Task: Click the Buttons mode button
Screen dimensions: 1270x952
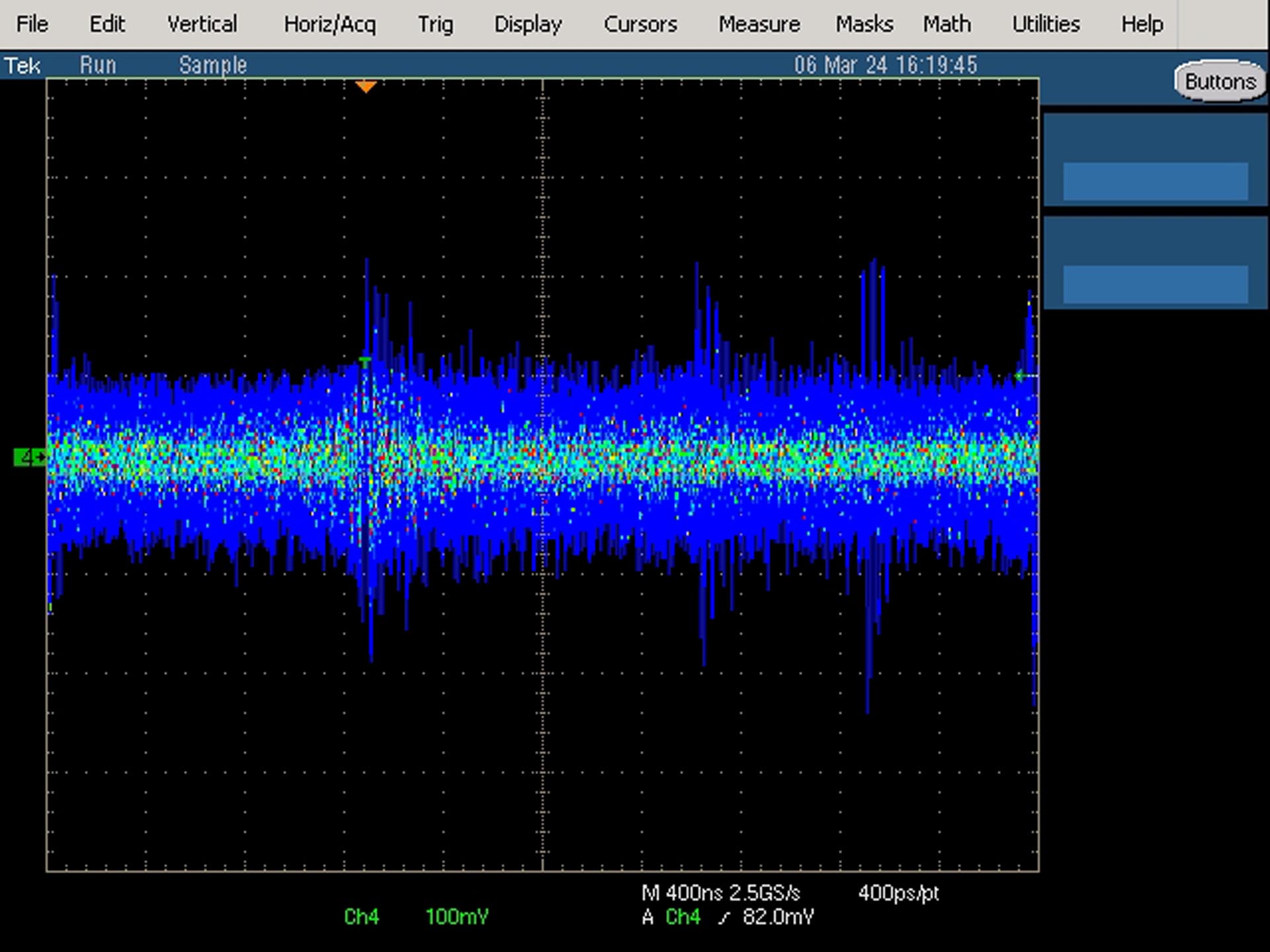Action: [x=1220, y=81]
